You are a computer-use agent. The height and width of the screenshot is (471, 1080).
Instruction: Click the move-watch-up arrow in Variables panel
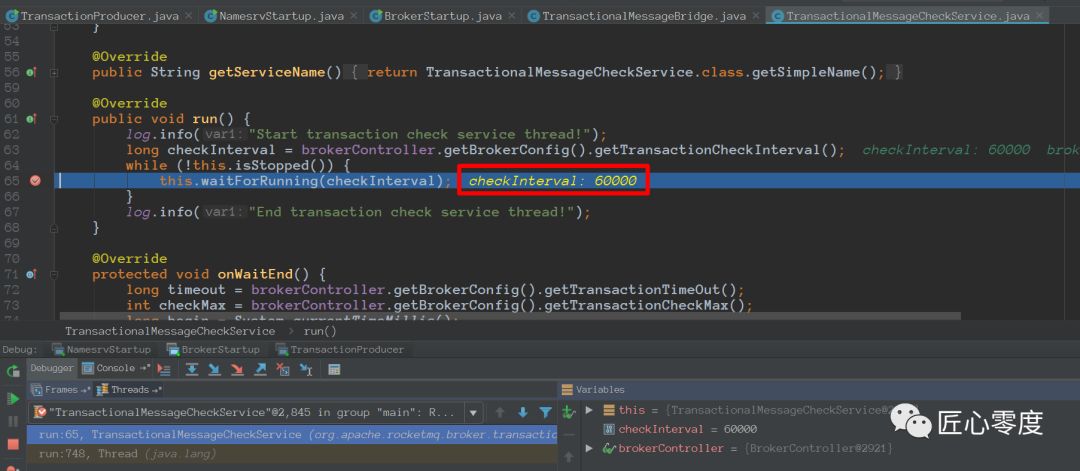click(568, 456)
